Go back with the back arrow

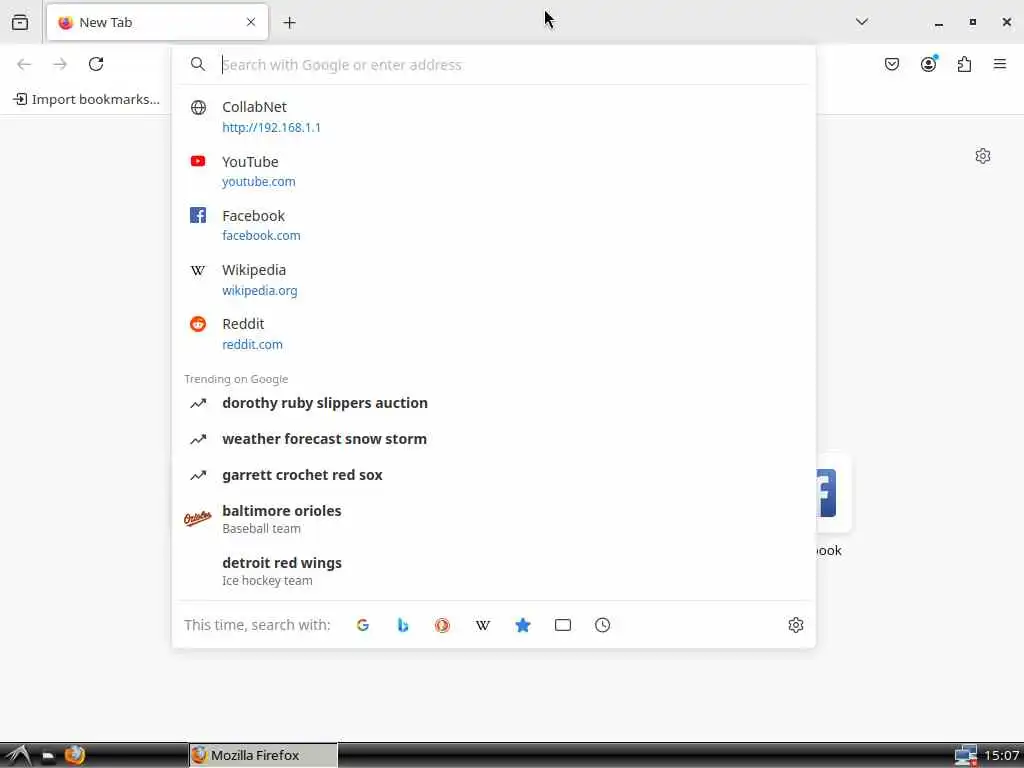pos(24,64)
